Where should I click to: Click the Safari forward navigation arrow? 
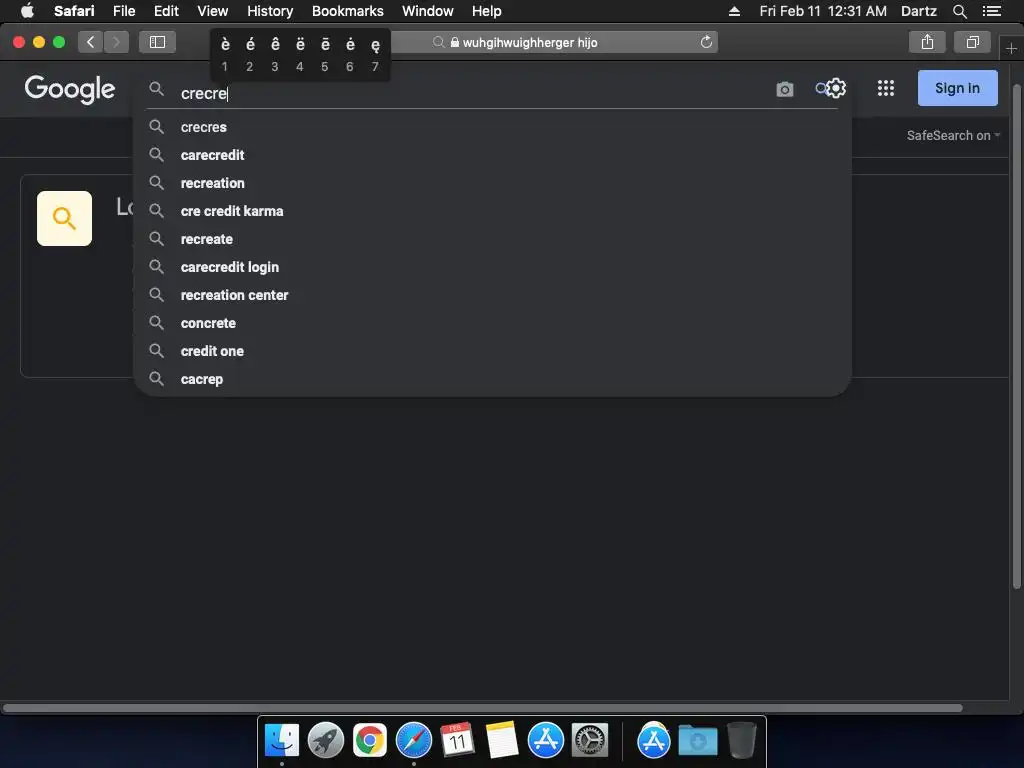(116, 42)
